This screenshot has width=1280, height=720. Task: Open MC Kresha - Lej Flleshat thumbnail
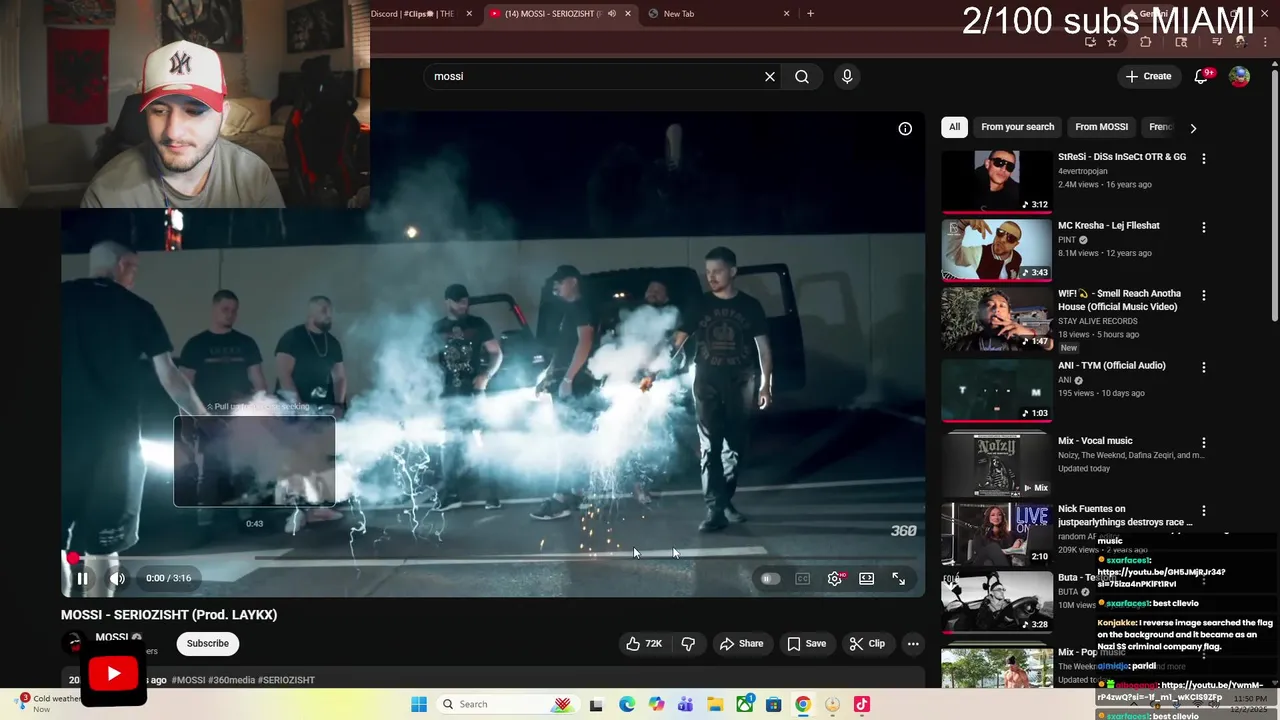997,250
